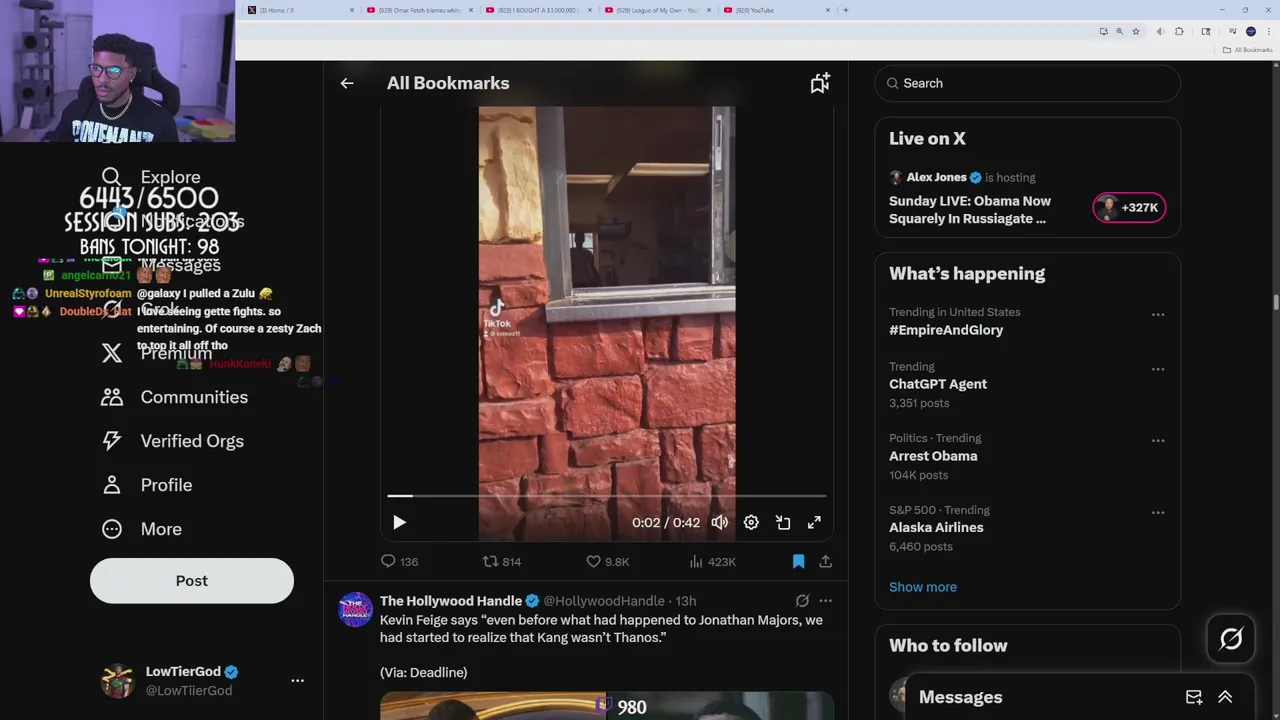This screenshot has width=1280, height=720.
Task: Open the Arrest Obama trend
Action: point(933,456)
